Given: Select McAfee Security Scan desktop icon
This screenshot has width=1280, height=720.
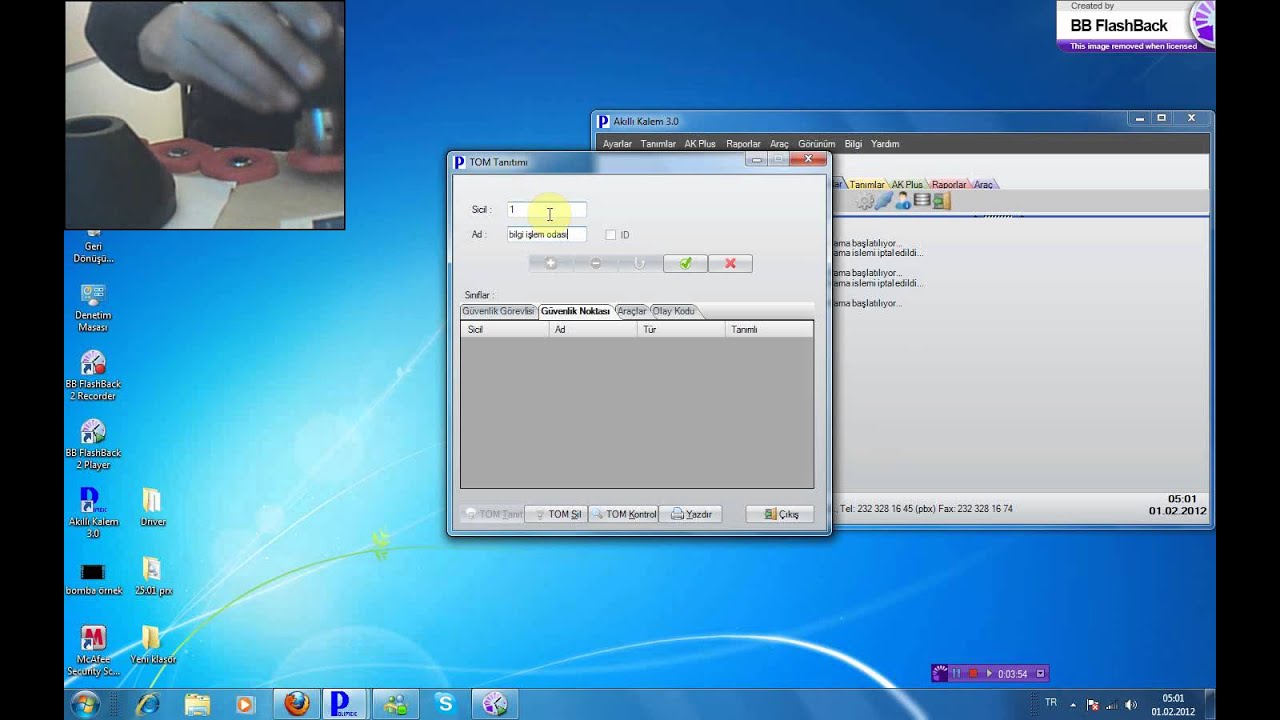Looking at the screenshot, I should [x=93, y=651].
